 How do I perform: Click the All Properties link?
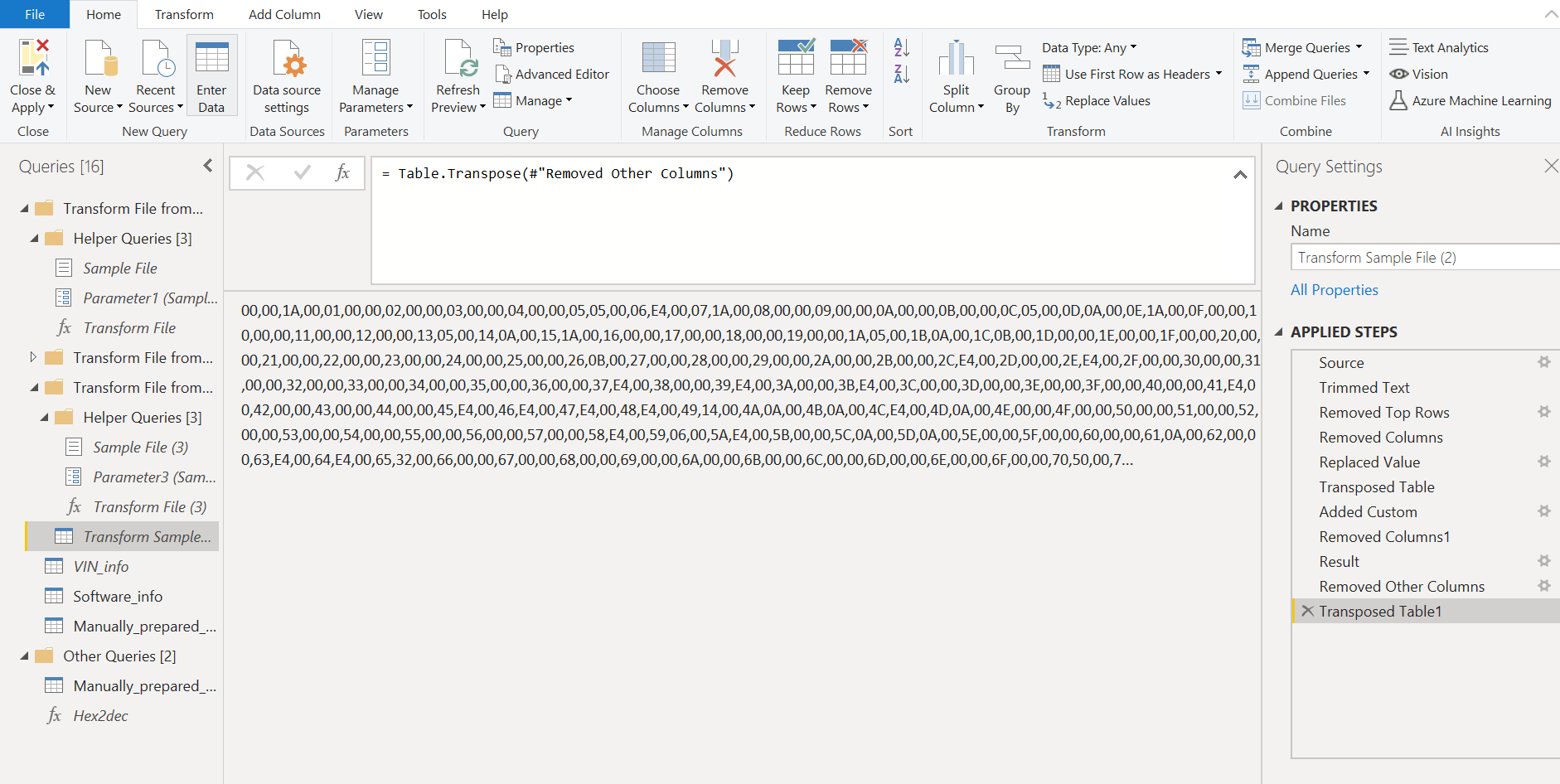point(1335,290)
